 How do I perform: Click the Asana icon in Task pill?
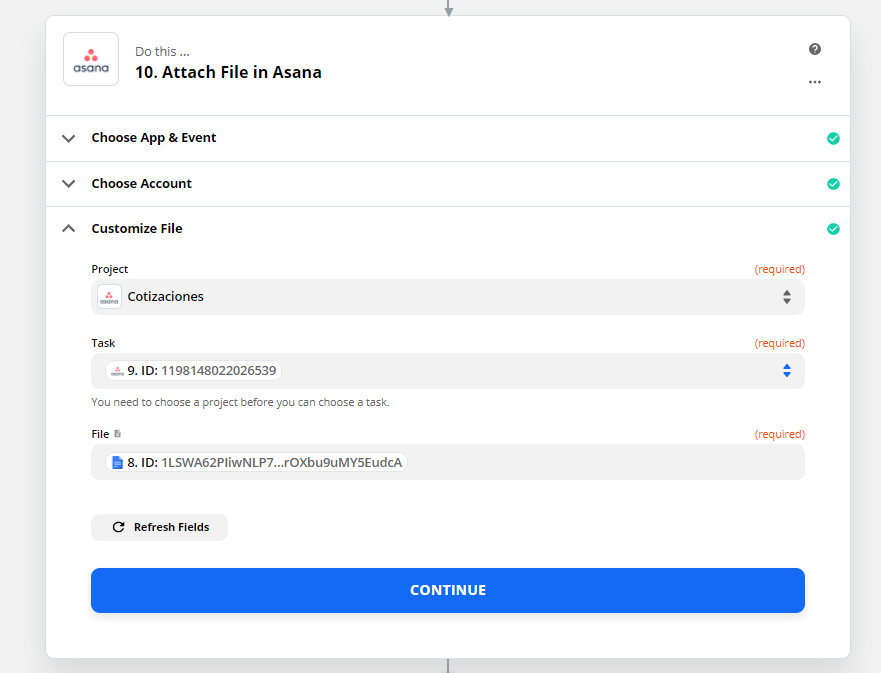point(117,371)
